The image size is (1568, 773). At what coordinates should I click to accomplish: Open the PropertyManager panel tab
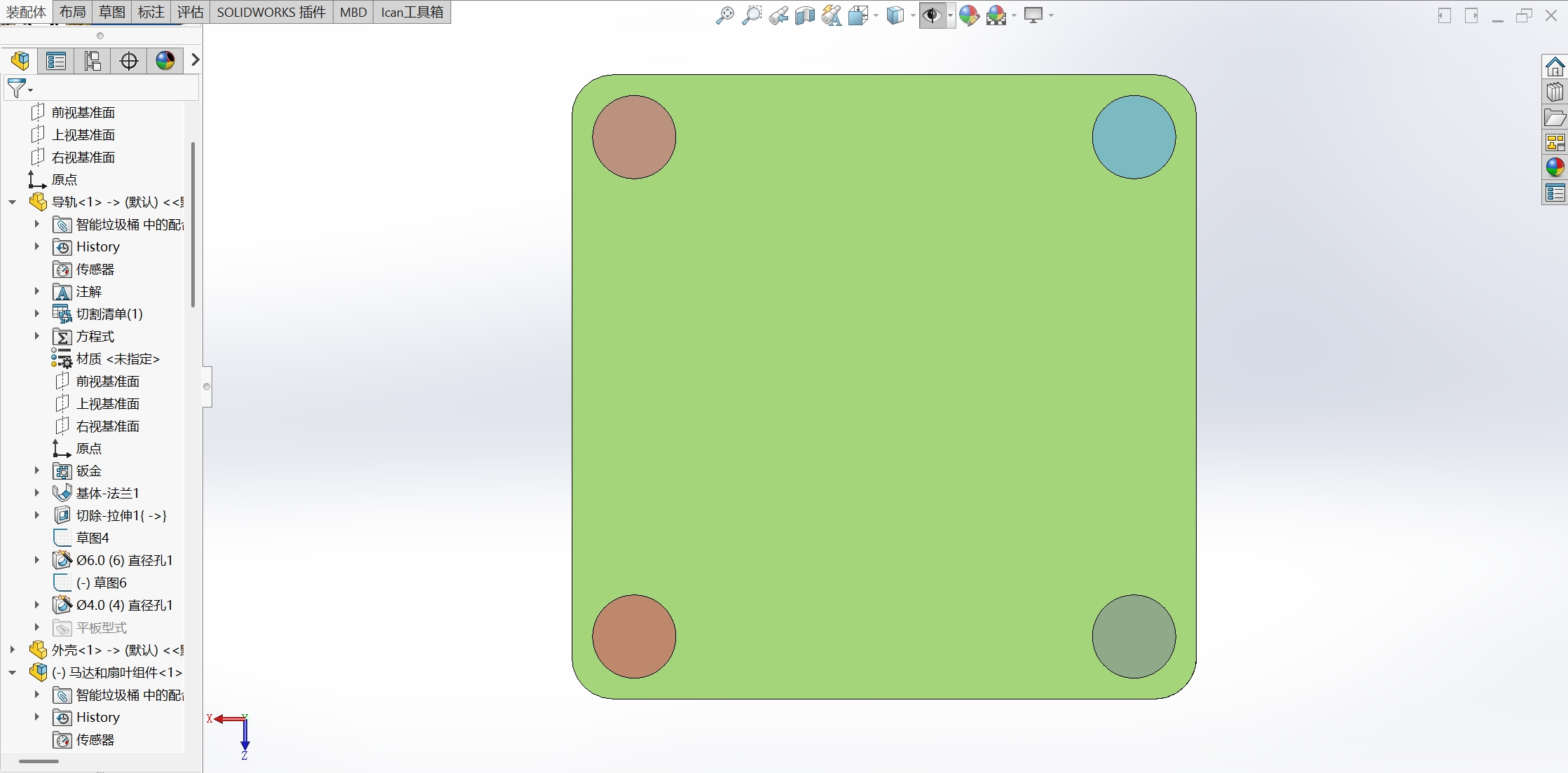55,61
